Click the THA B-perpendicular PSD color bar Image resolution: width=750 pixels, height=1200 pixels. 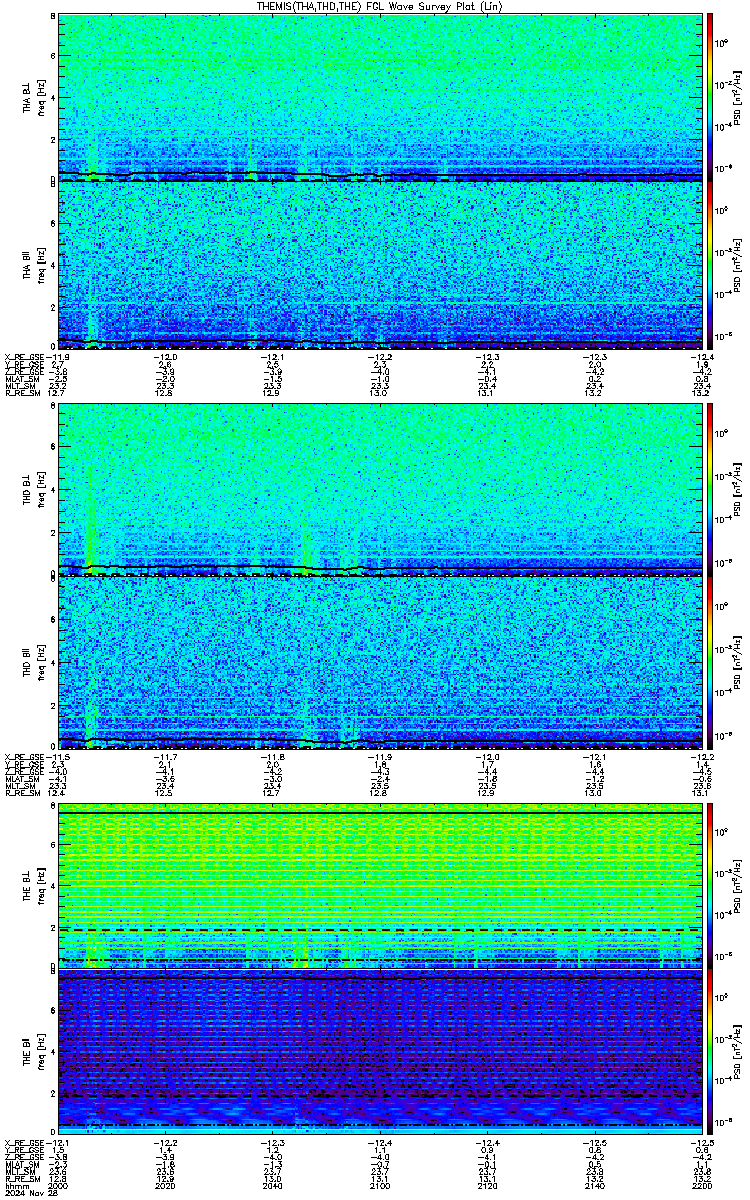[x=710, y=97]
